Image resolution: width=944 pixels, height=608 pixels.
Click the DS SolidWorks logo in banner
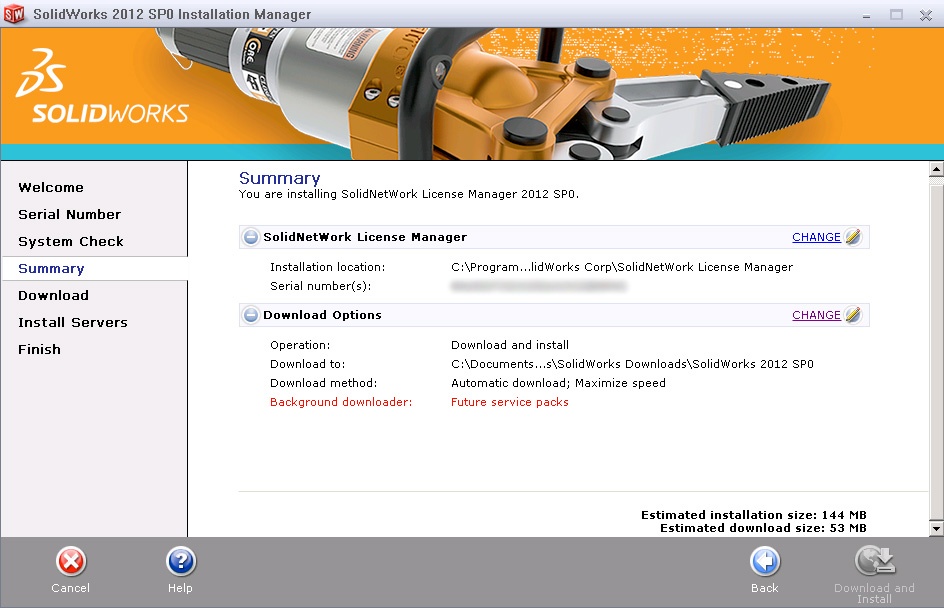click(102, 87)
